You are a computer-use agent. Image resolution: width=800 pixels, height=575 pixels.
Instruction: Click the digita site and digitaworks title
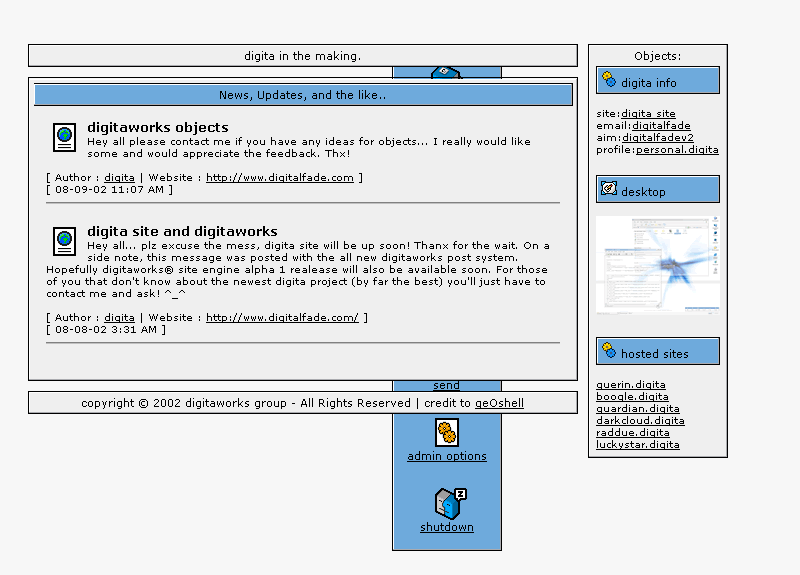coord(182,232)
